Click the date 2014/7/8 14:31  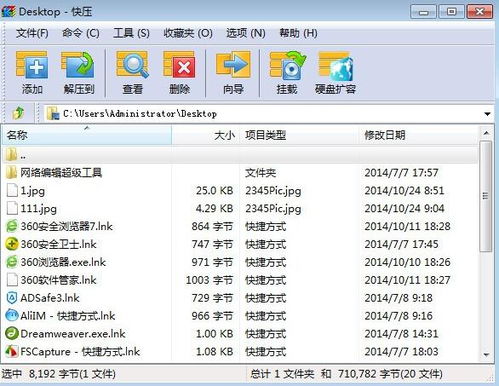coord(401,334)
